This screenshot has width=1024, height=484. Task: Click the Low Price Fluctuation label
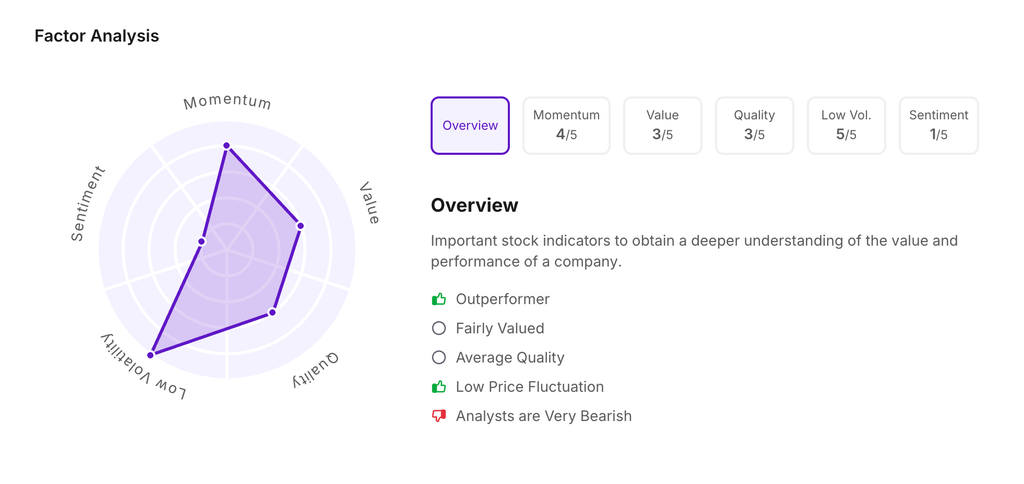[x=530, y=387]
